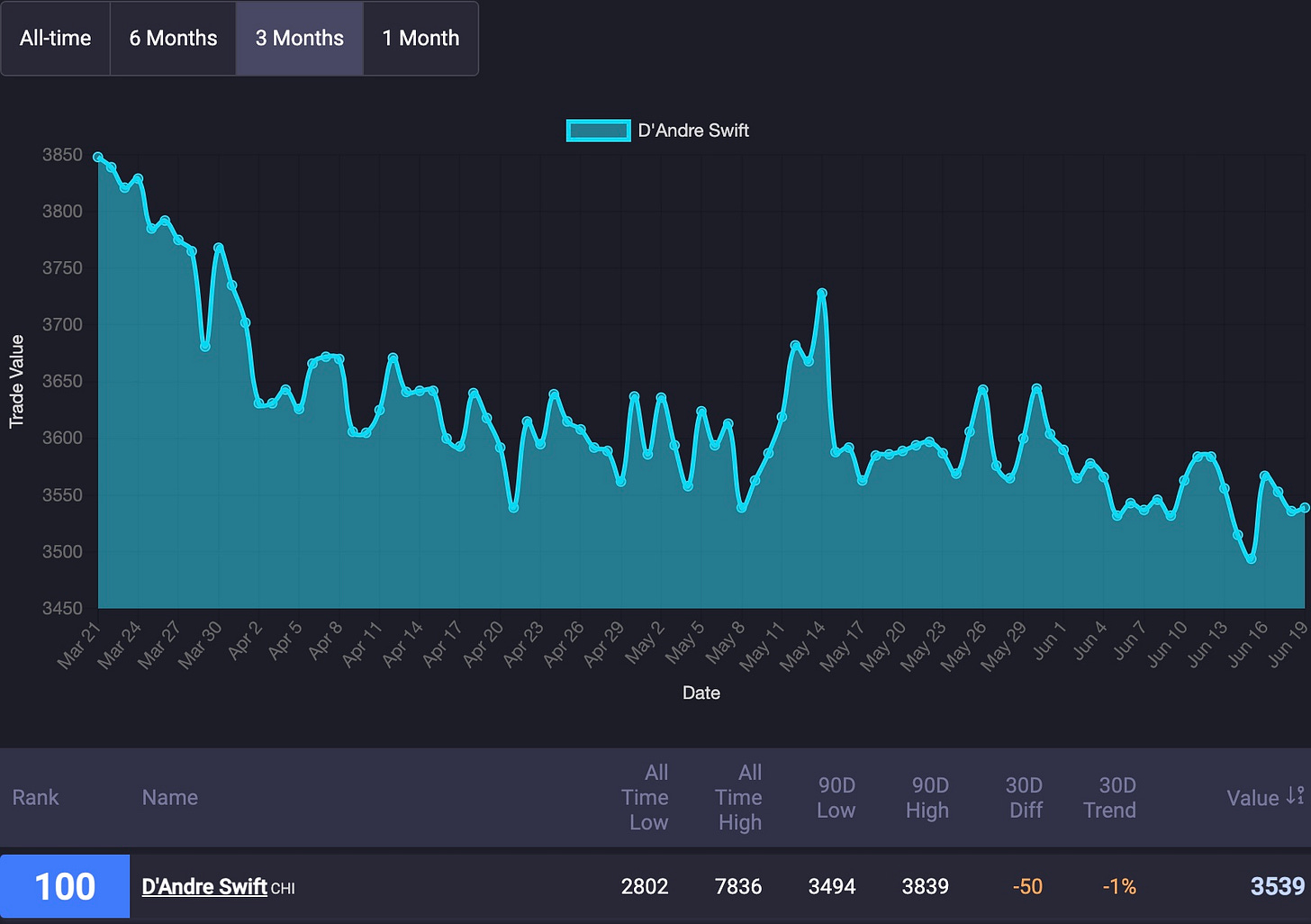Click the 2802 all-time low value
The image size is (1311, 924).
pos(645,886)
